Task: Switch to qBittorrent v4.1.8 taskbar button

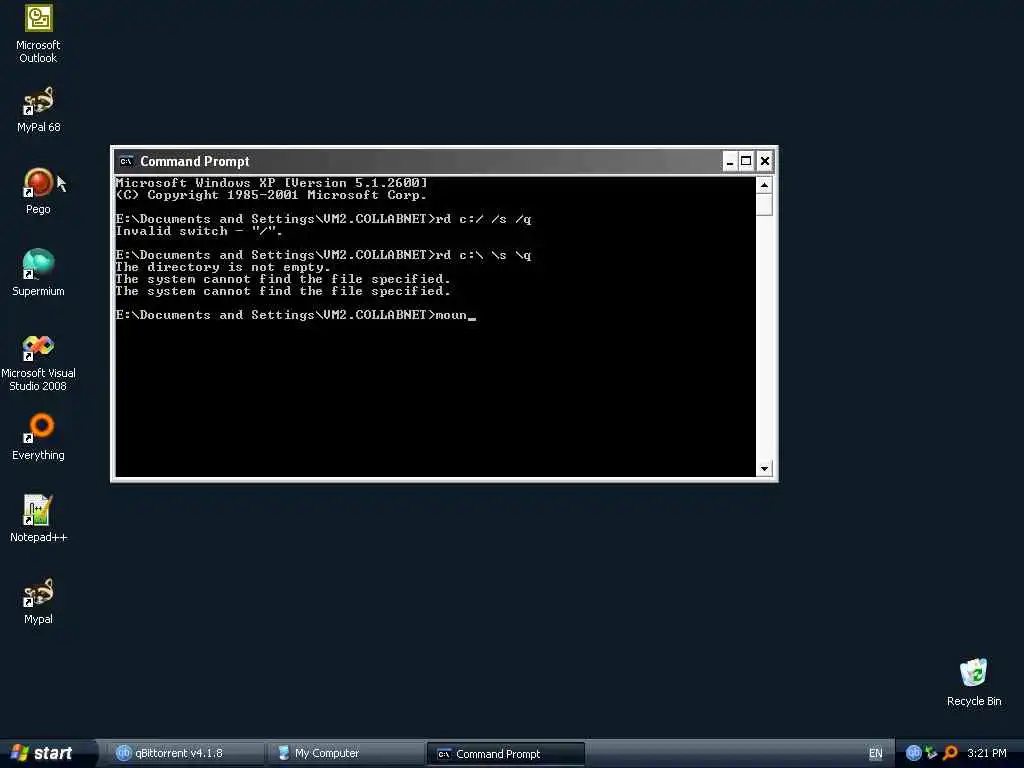Action: coord(186,753)
